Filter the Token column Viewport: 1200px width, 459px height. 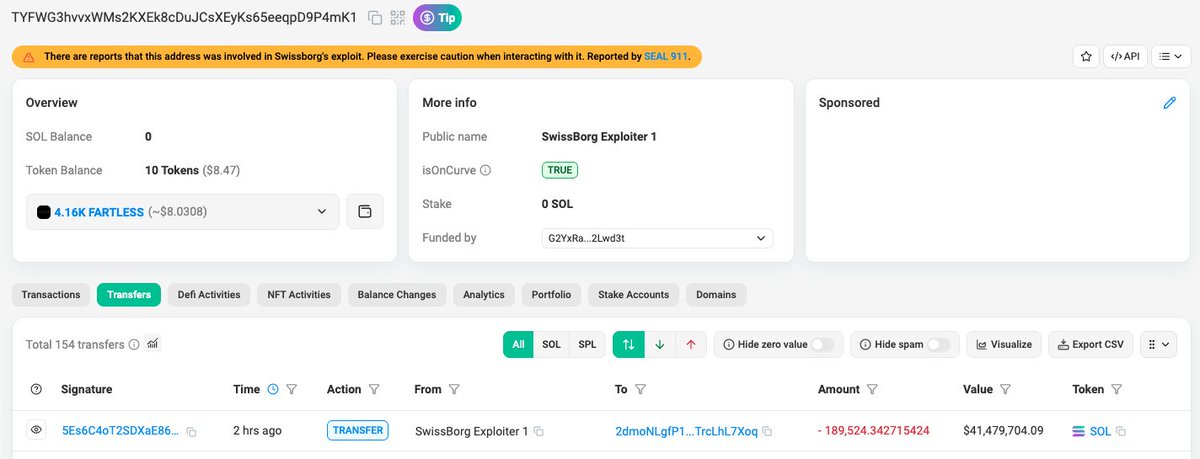coord(1116,389)
